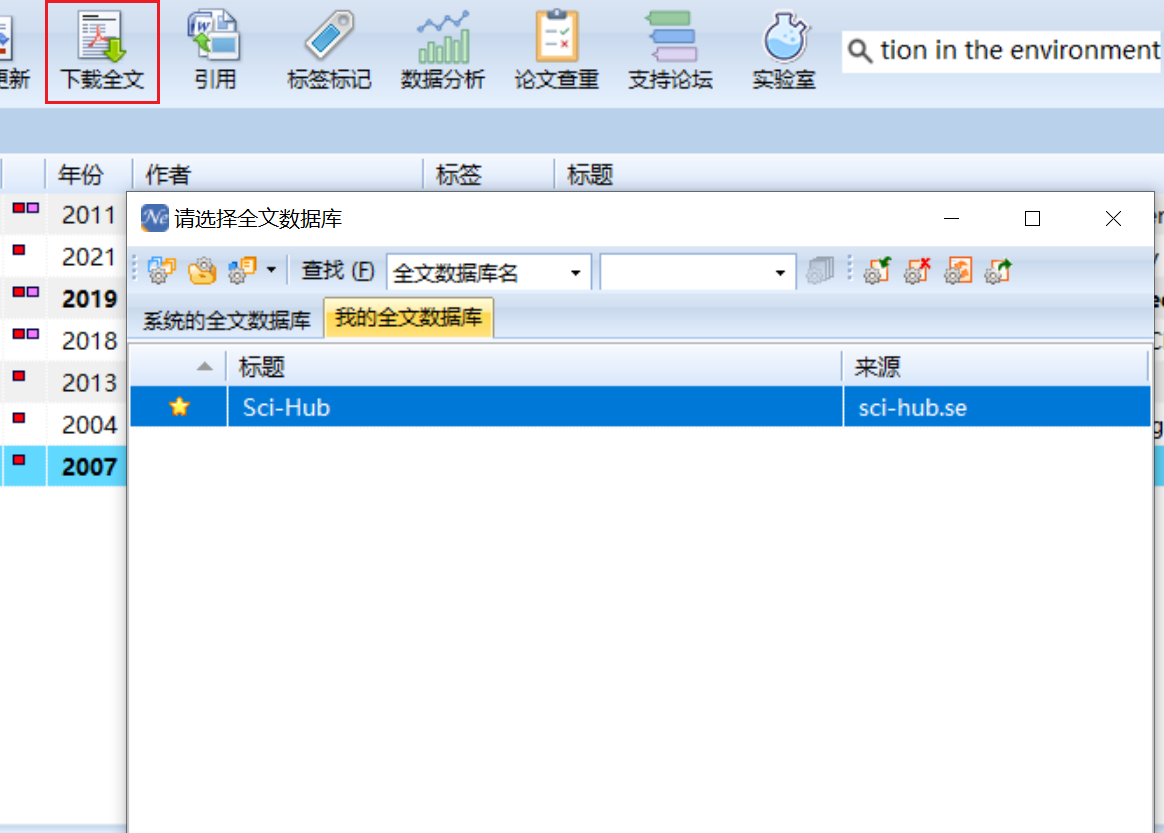Switch to 系统的全文数据库 tab
The width and height of the screenshot is (1164, 833).
click(x=226, y=320)
